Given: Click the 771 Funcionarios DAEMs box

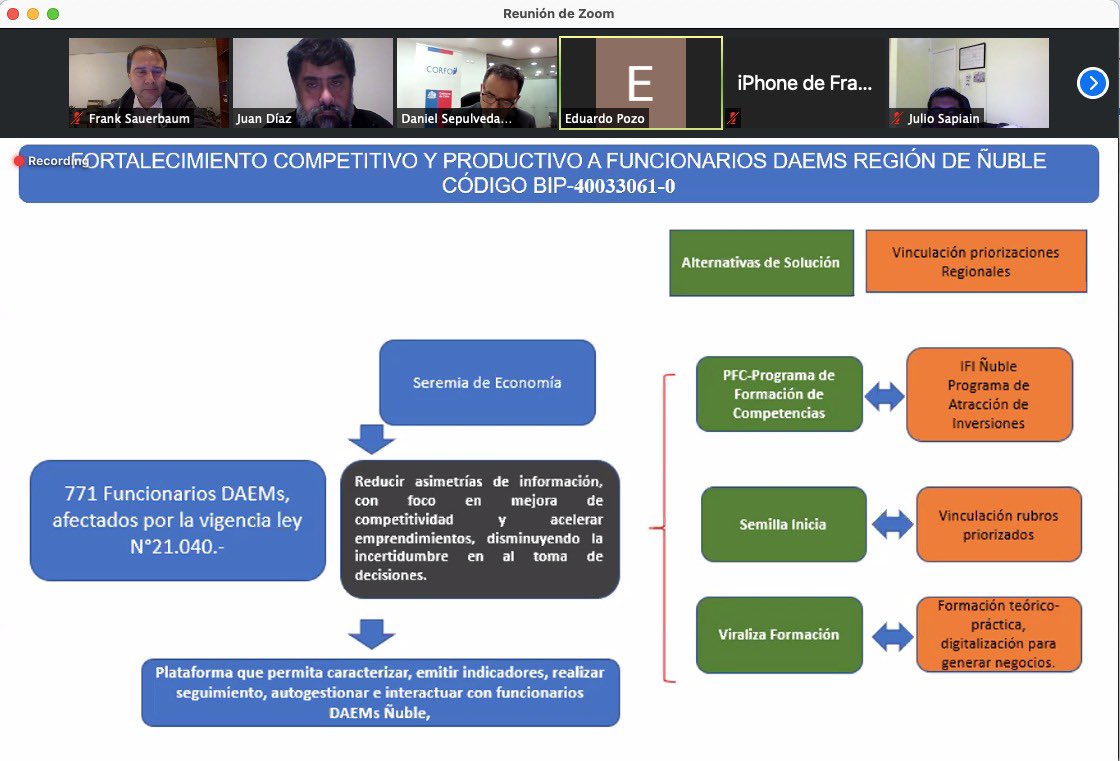Looking at the screenshot, I should coord(178,520).
